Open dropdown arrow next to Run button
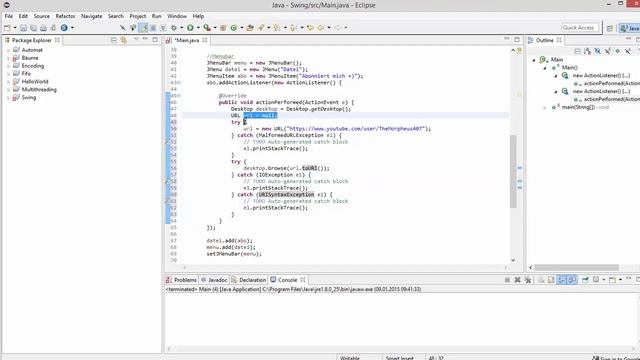This screenshot has height=360, width=640. (x=198, y=28)
